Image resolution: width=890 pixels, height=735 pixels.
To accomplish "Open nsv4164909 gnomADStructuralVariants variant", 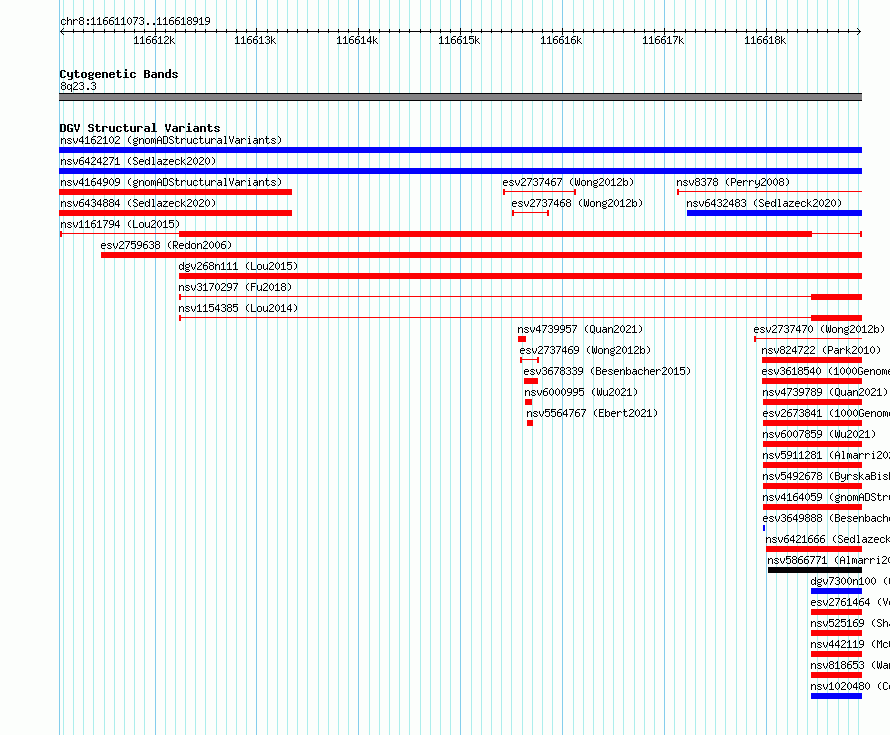I will [171, 182].
